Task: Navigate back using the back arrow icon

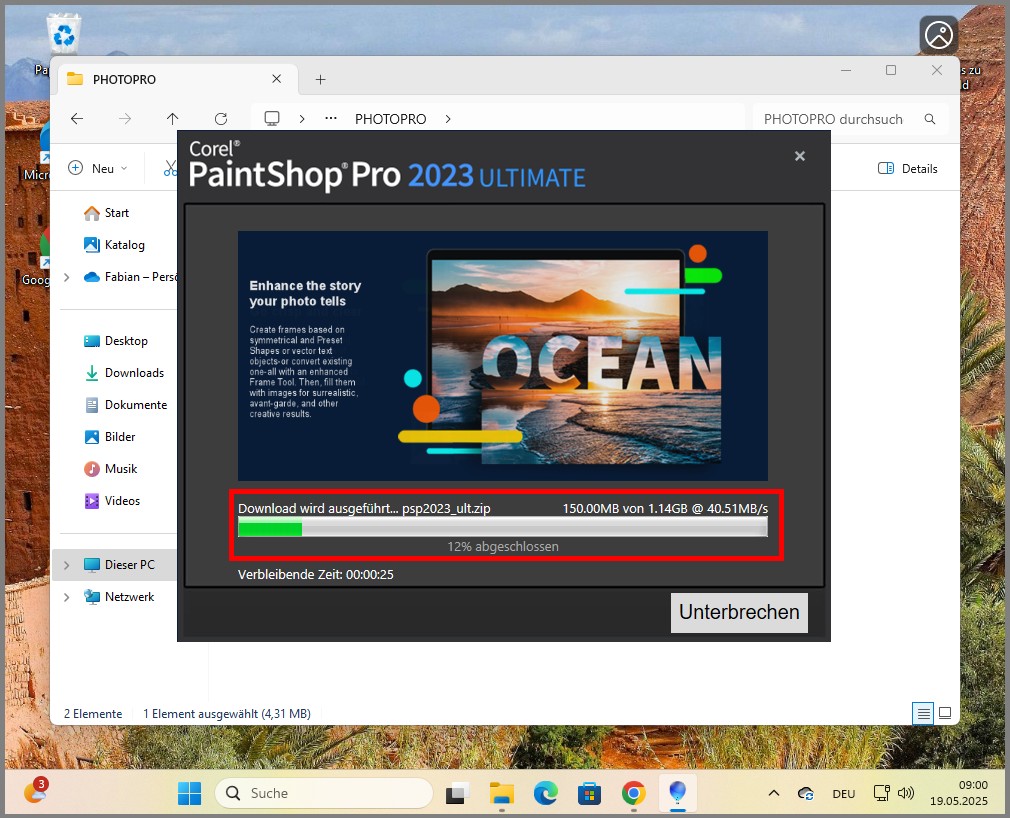Action: (77, 119)
